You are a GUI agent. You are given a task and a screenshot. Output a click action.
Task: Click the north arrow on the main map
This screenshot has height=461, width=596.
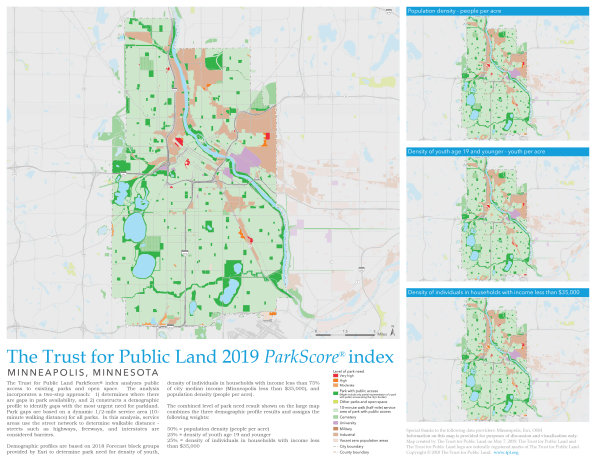[393, 331]
